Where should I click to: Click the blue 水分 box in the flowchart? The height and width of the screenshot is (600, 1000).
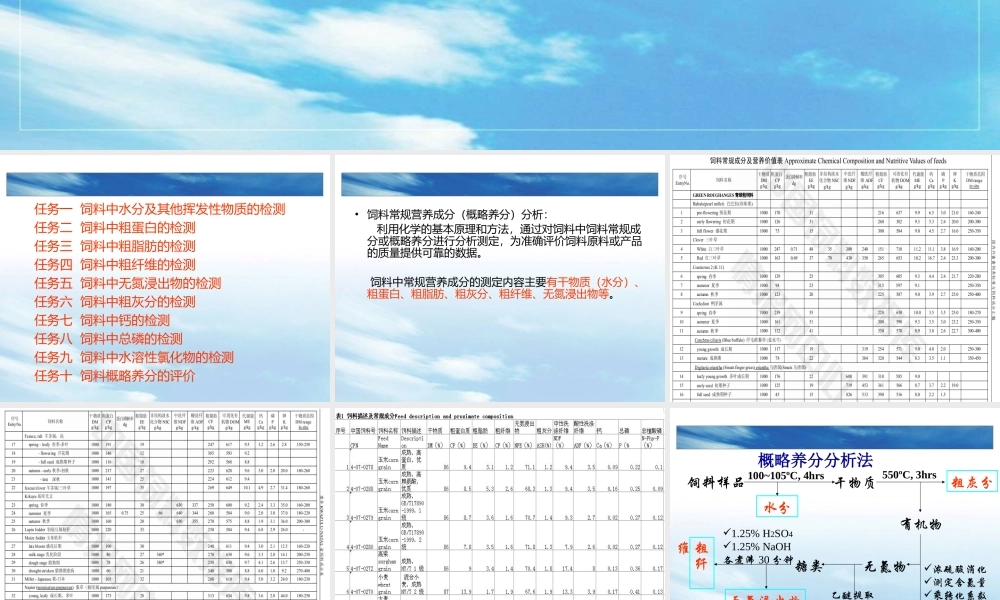pyautogui.click(x=777, y=505)
